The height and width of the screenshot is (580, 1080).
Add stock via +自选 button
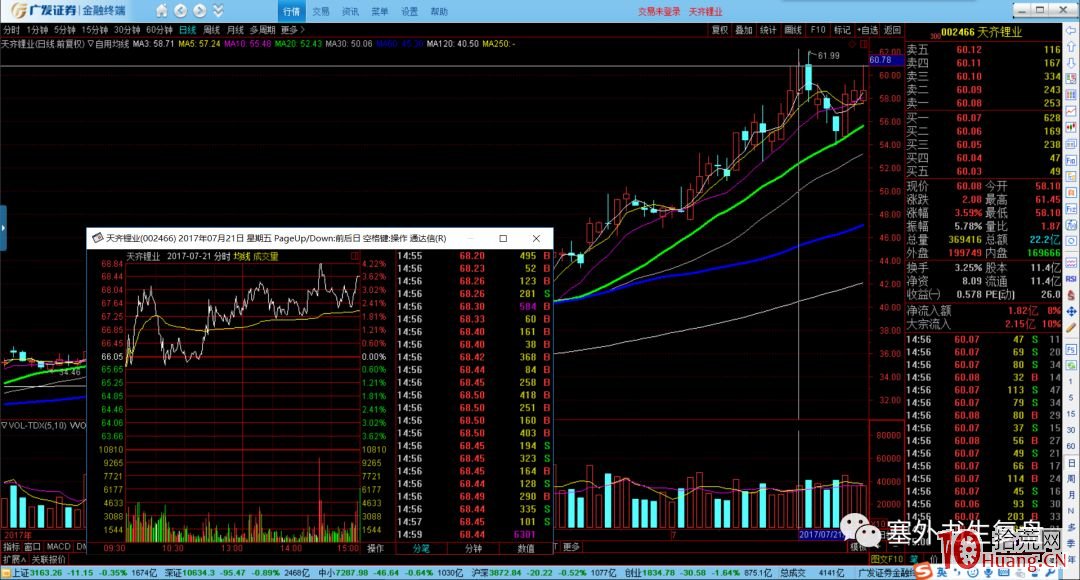(x=868, y=30)
